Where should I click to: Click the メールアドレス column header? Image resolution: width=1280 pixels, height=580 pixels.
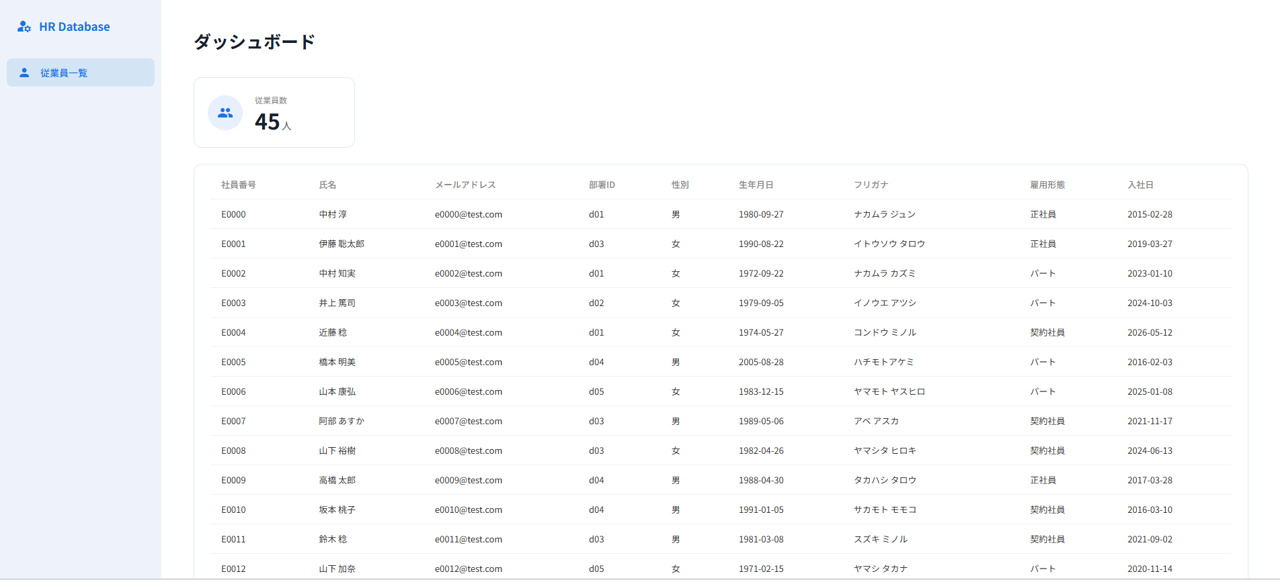click(465, 185)
